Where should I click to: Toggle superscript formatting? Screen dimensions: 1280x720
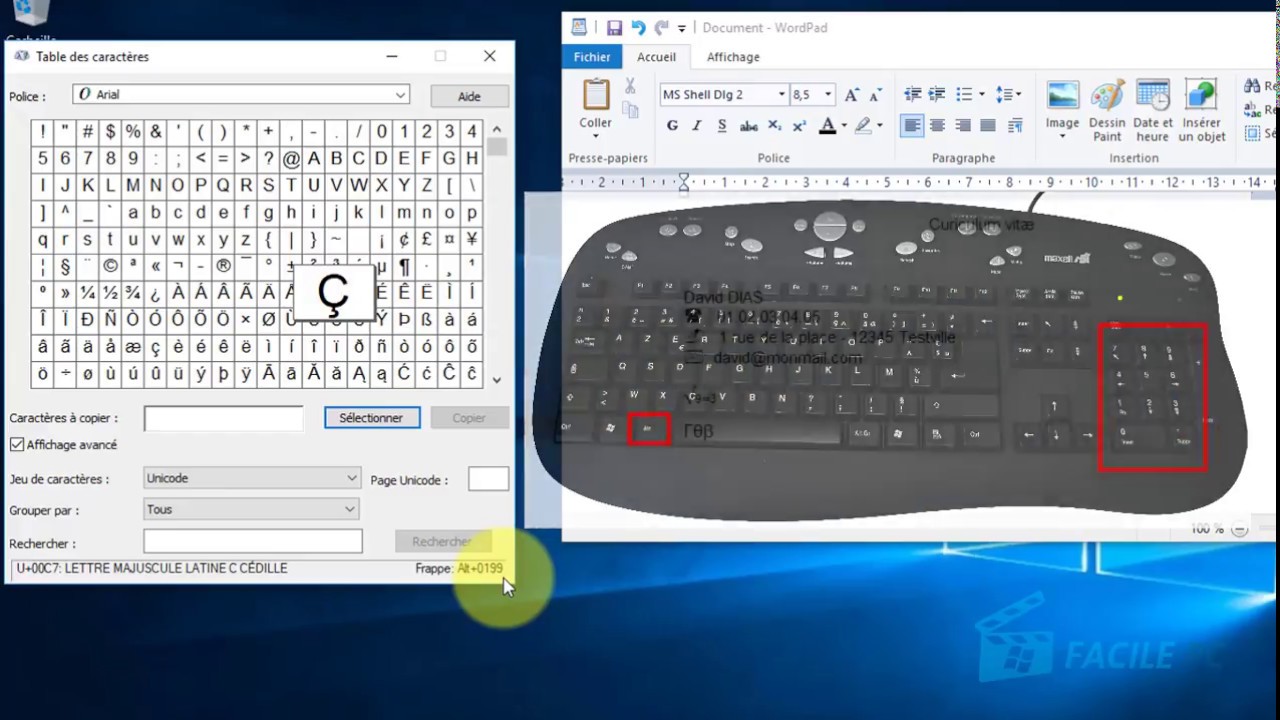[799, 126]
